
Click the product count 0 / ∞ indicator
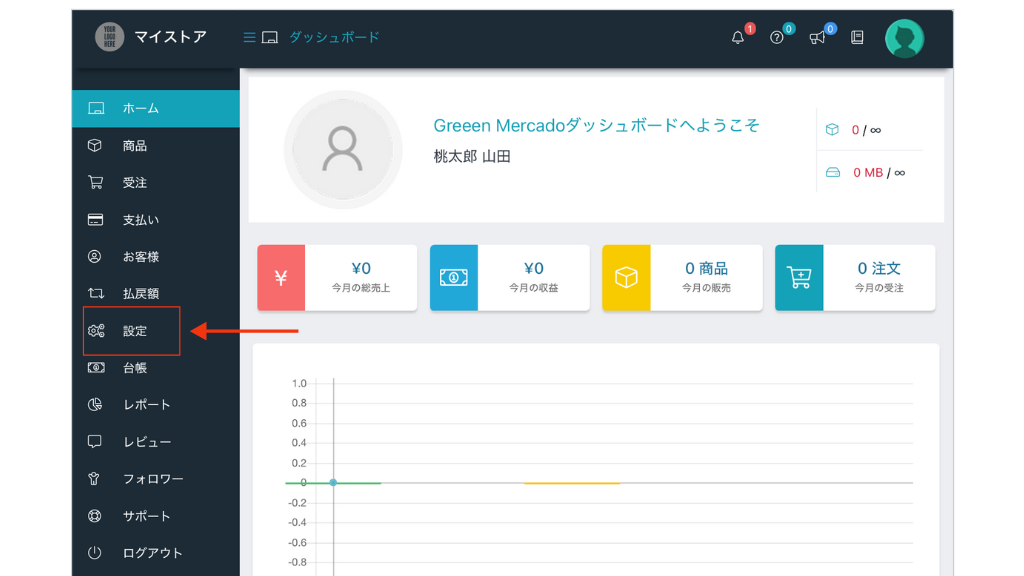coord(866,129)
